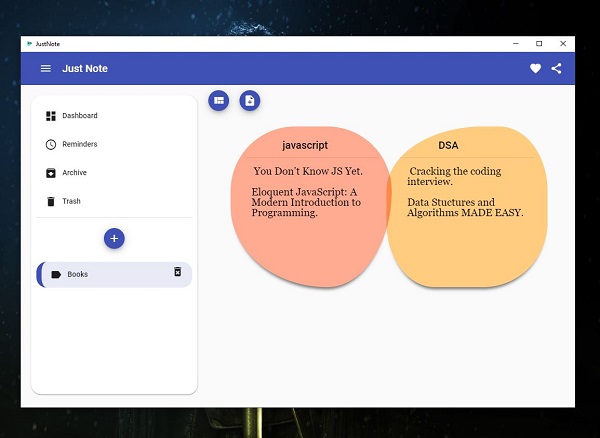
Task: Delete the Books label
Action: [x=178, y=272]
